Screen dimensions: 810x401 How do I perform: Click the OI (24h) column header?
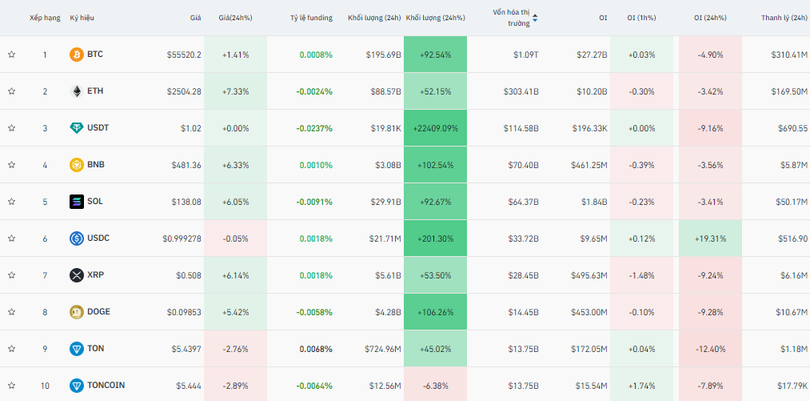pyautogui.click(x=712, y=18)
